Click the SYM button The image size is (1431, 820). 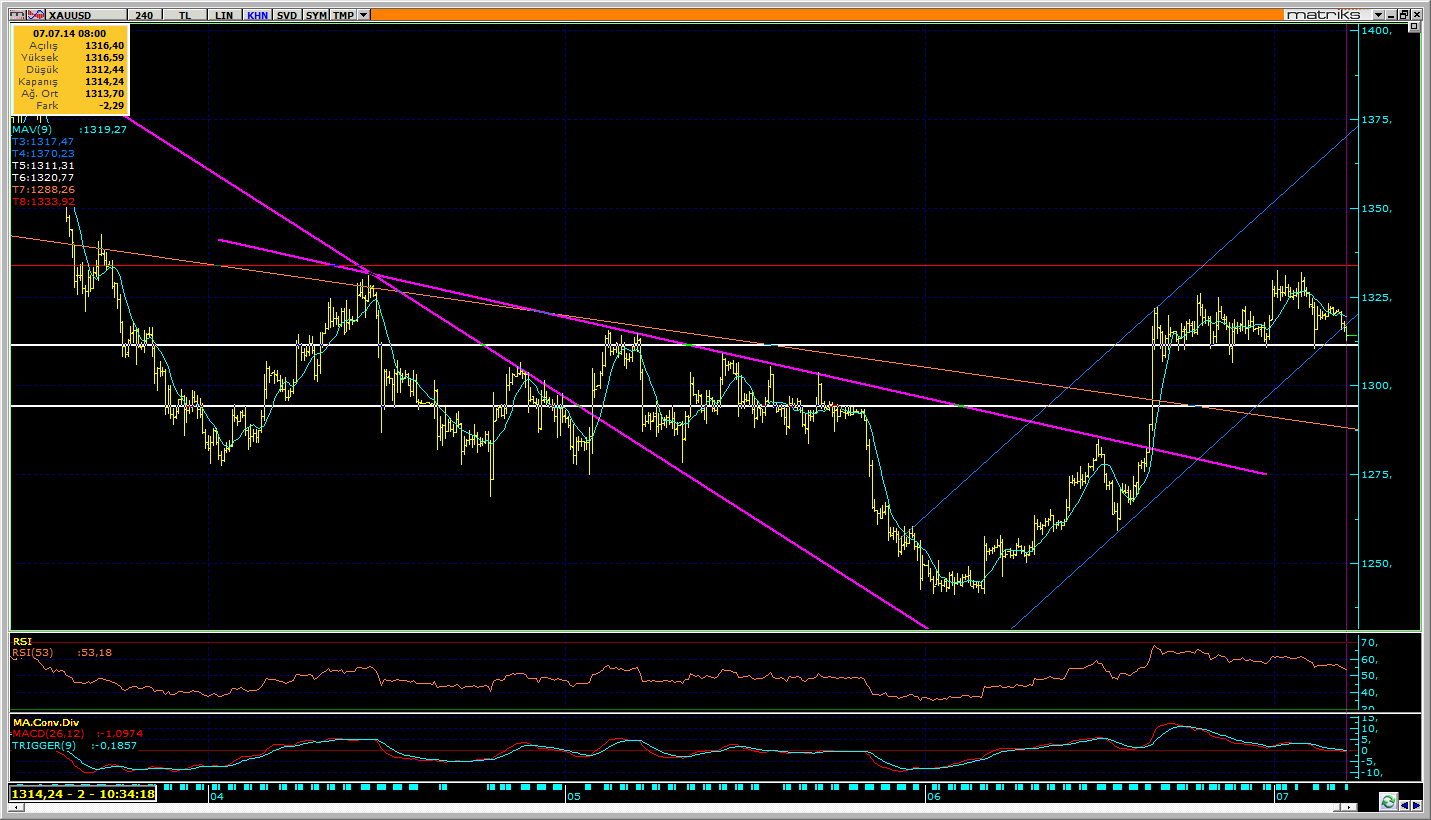coord(316,15)
